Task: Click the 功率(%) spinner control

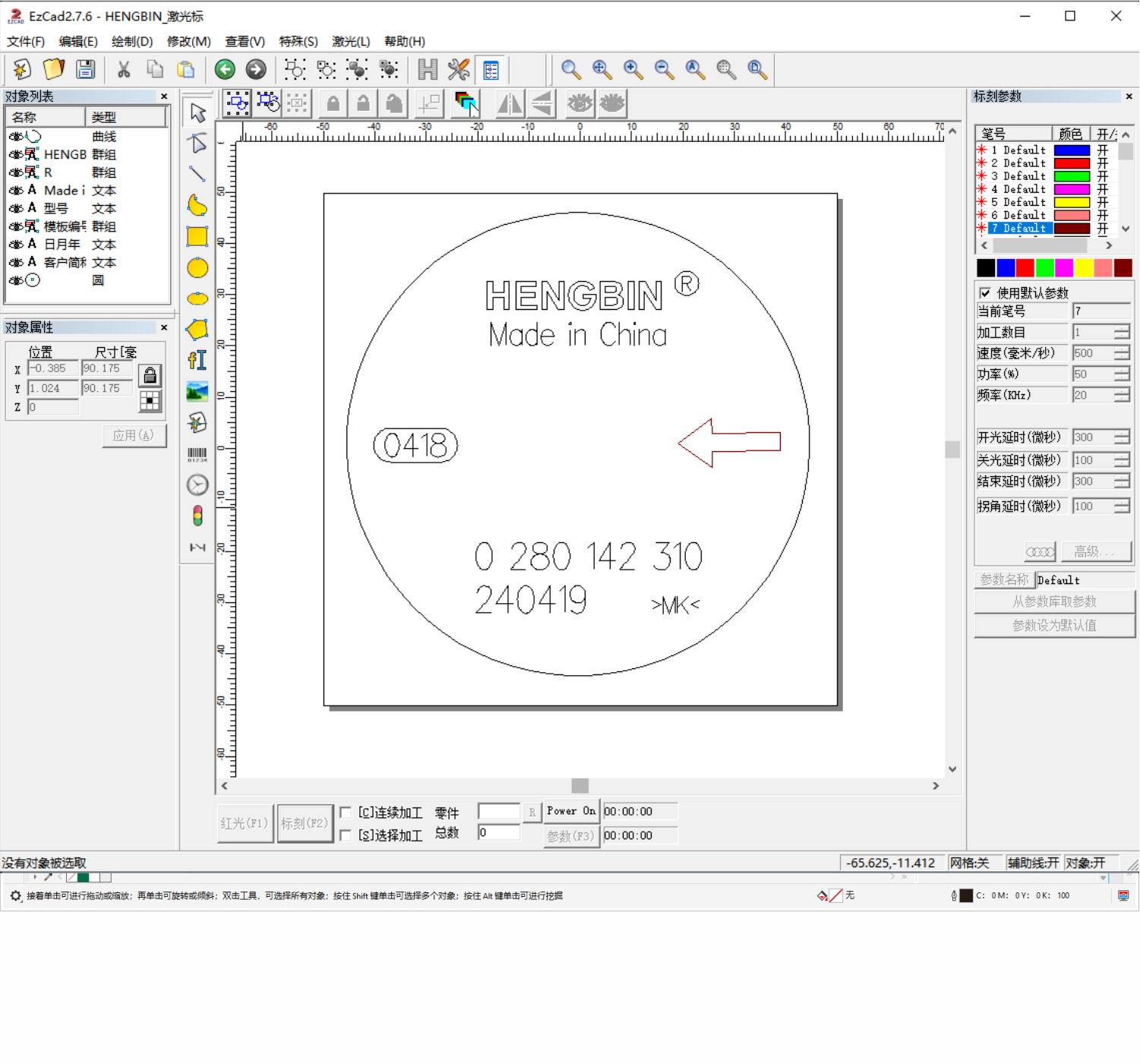Action: pyautogui.click(x=1122, y=374)
